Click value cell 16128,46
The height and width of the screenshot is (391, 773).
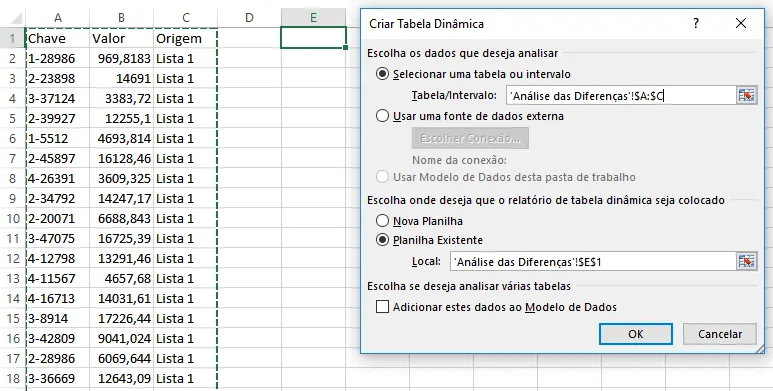tap(121, 158)
